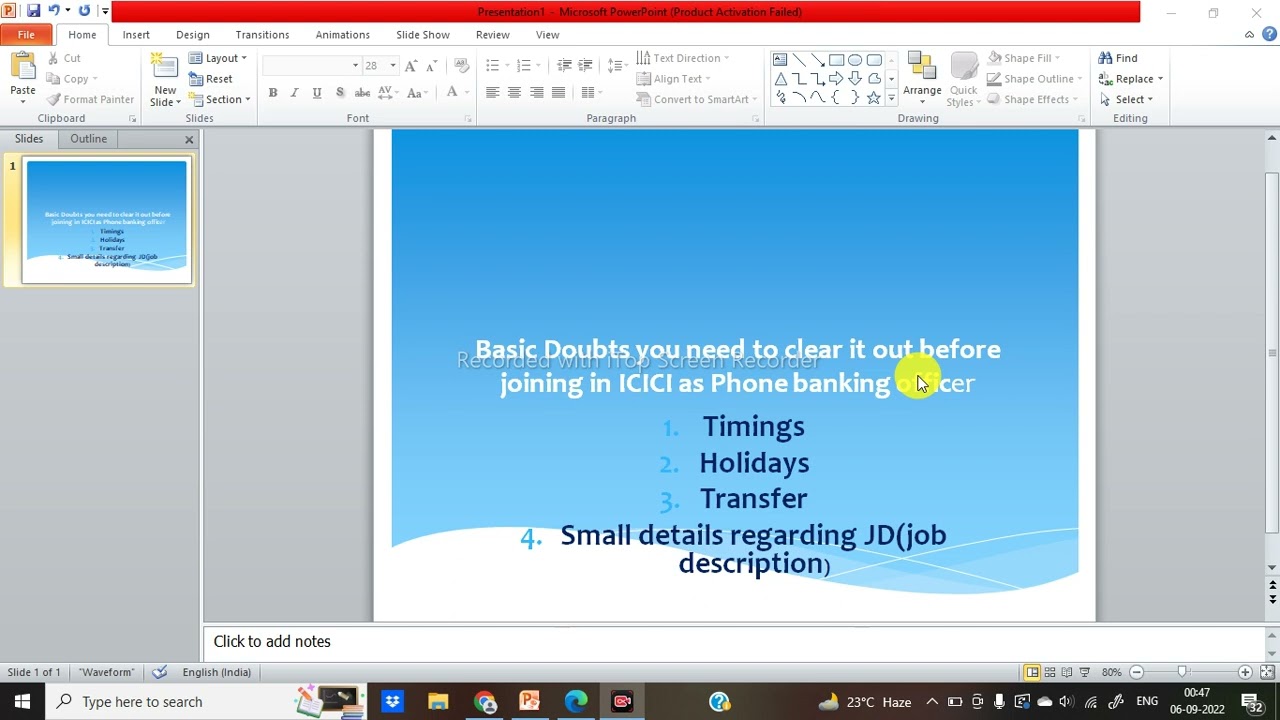This screenshot has height=720, width=1280.
Task: Justify the text
Action: [x=559, y=93]
